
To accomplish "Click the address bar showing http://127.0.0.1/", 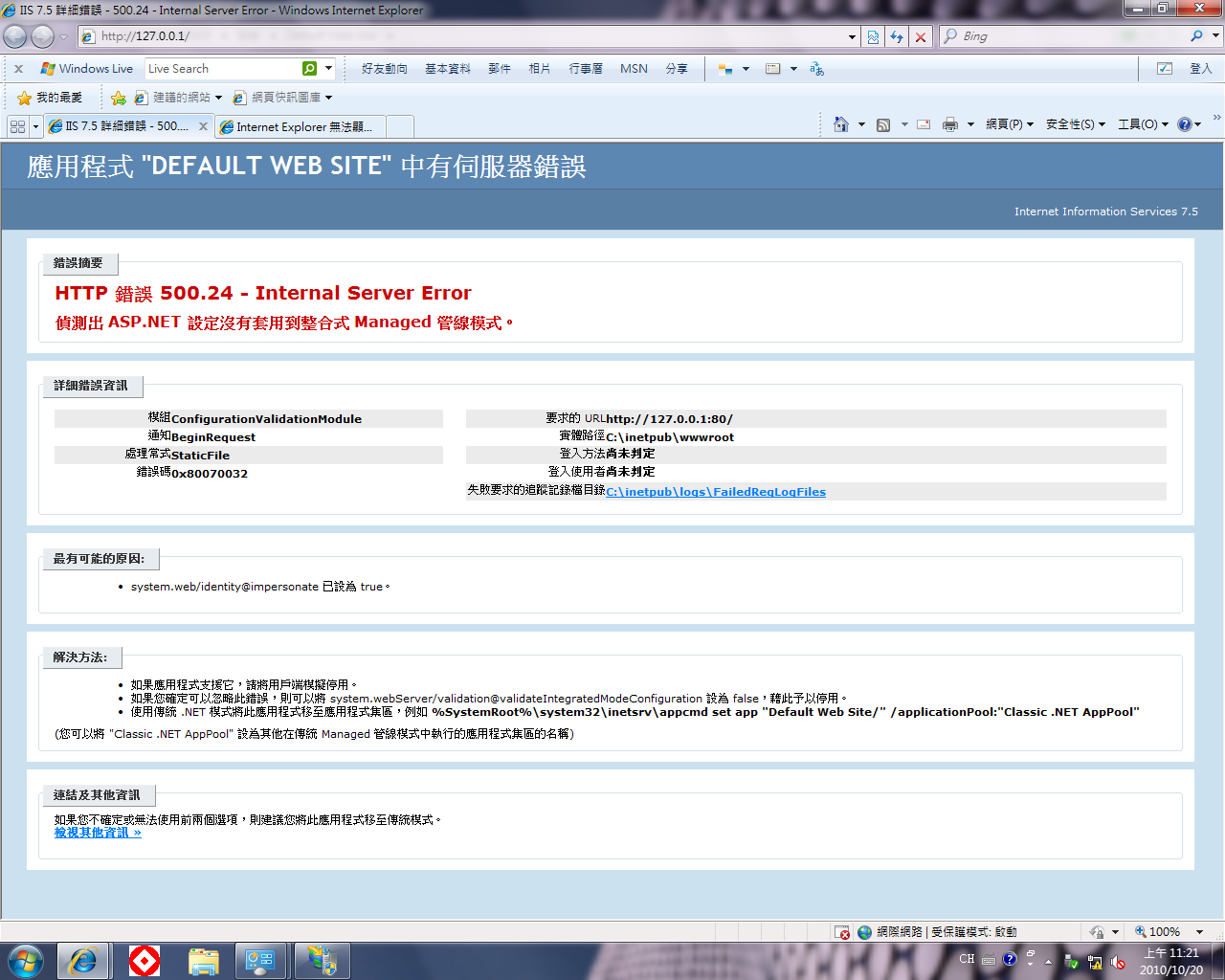I will point(463,36).
